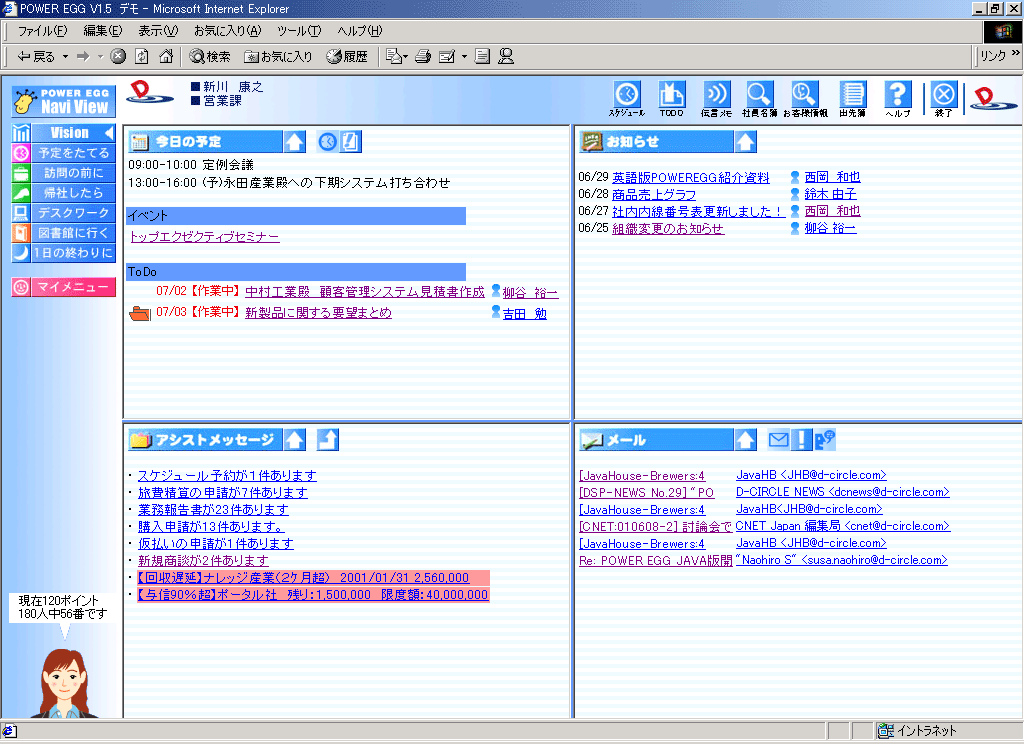The height and width of the screenshot is (744, 1024).
Task: Click the POWER EGG Navi View logo
Action: pyautogui.click(x=63, y=102)
